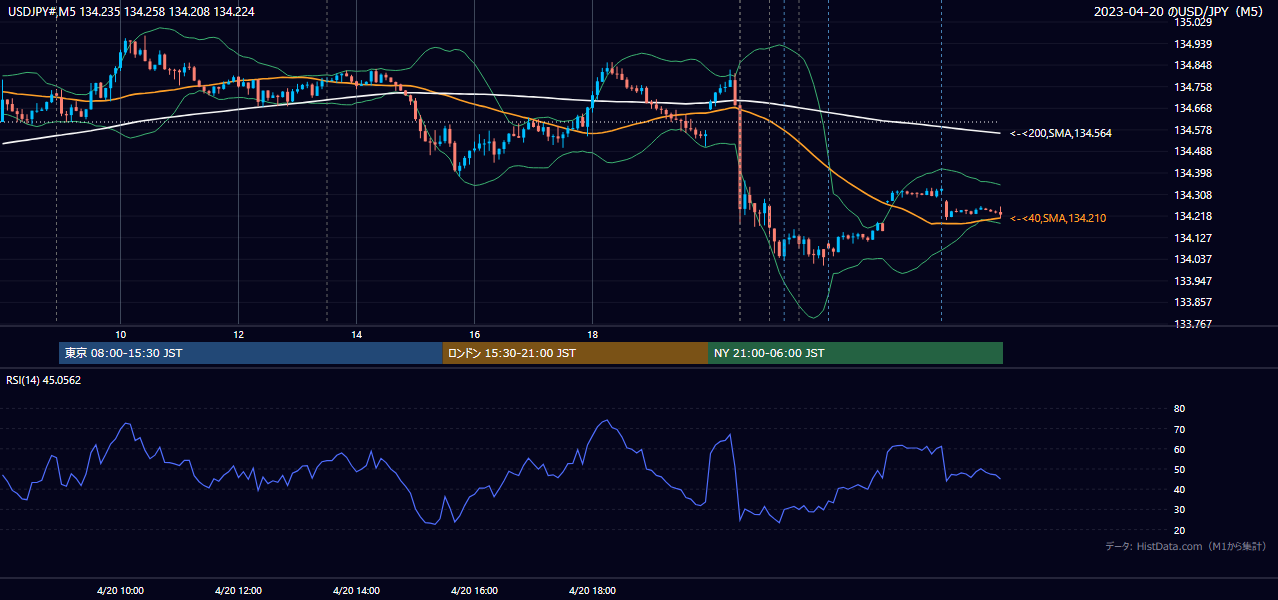This screenshot has height=600, width=1278.
Task: Click hour label 16 under price chart
Action: (x=475, y=334)
